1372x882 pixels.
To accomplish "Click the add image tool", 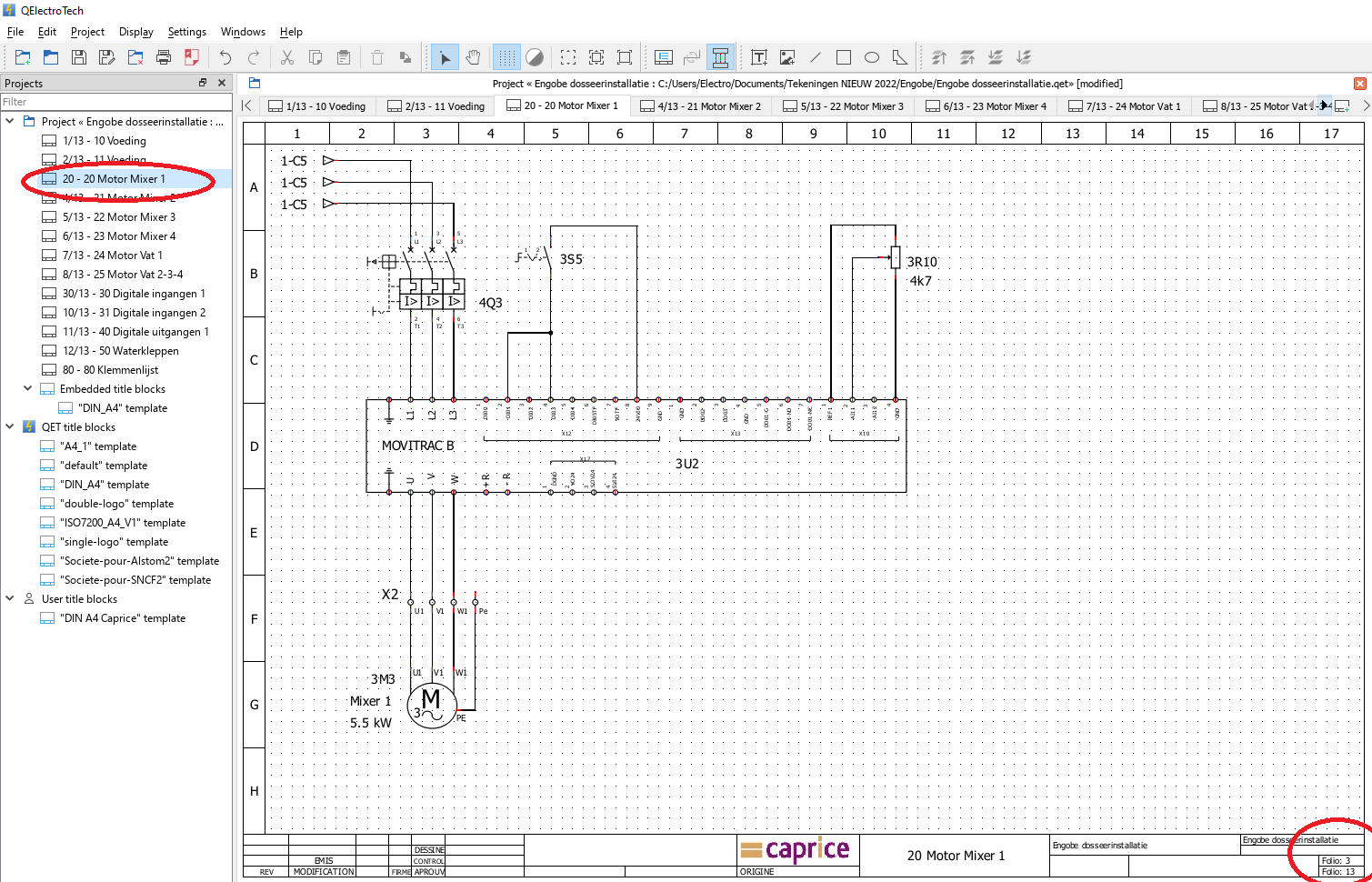I will (x=787, y=58).
